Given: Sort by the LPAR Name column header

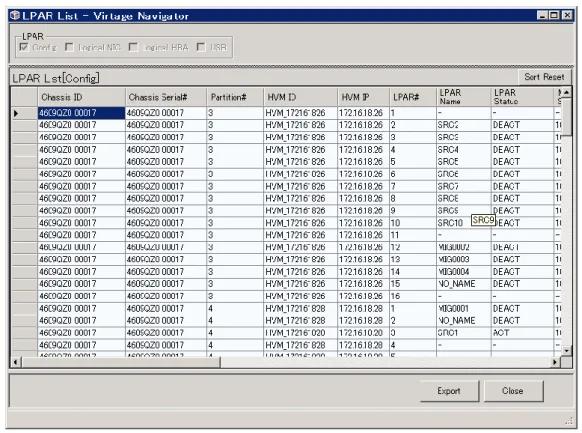Looking at the screenshot, I should pos(463,97).
